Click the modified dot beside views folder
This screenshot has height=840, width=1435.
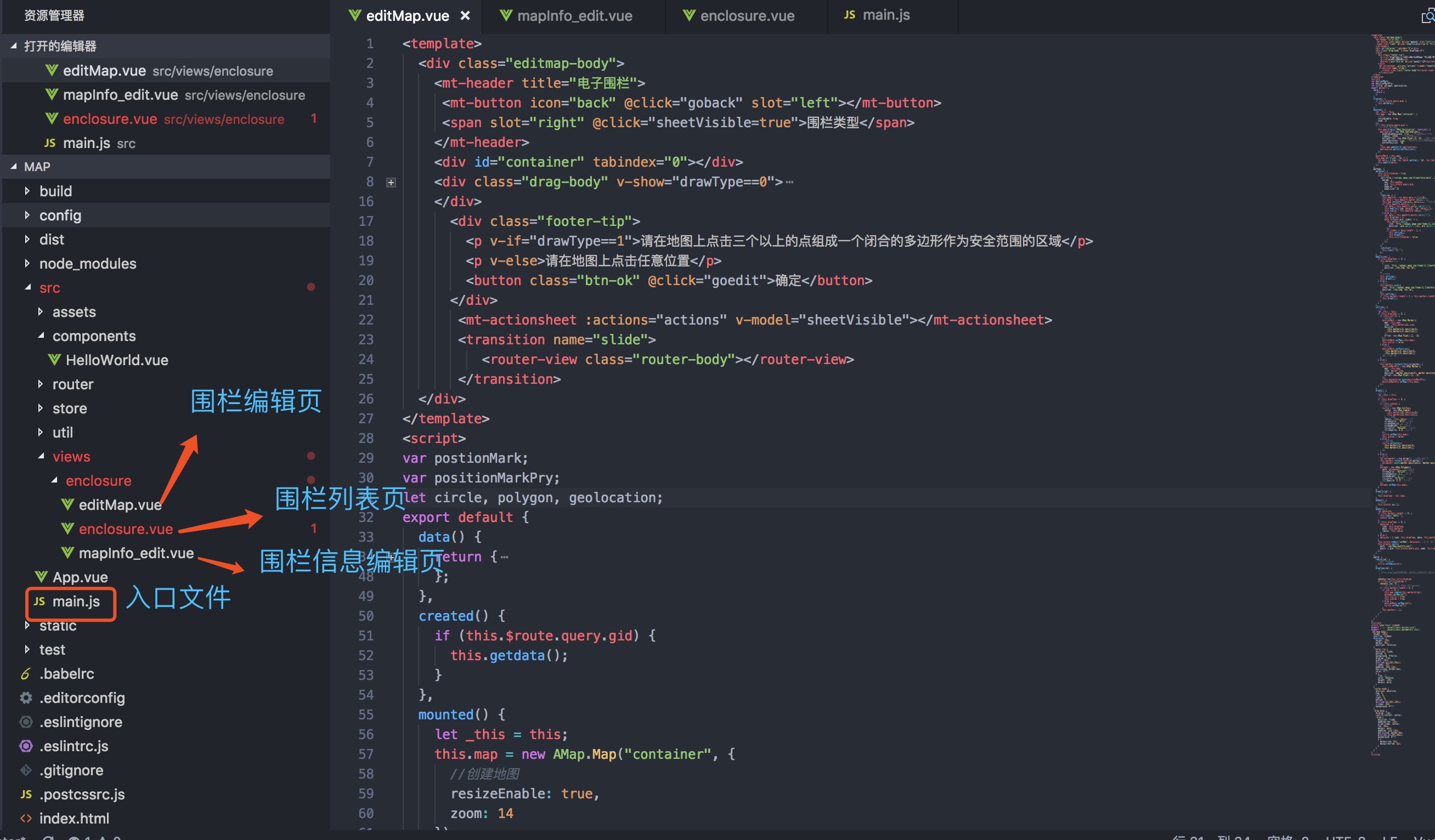[311, 456]
